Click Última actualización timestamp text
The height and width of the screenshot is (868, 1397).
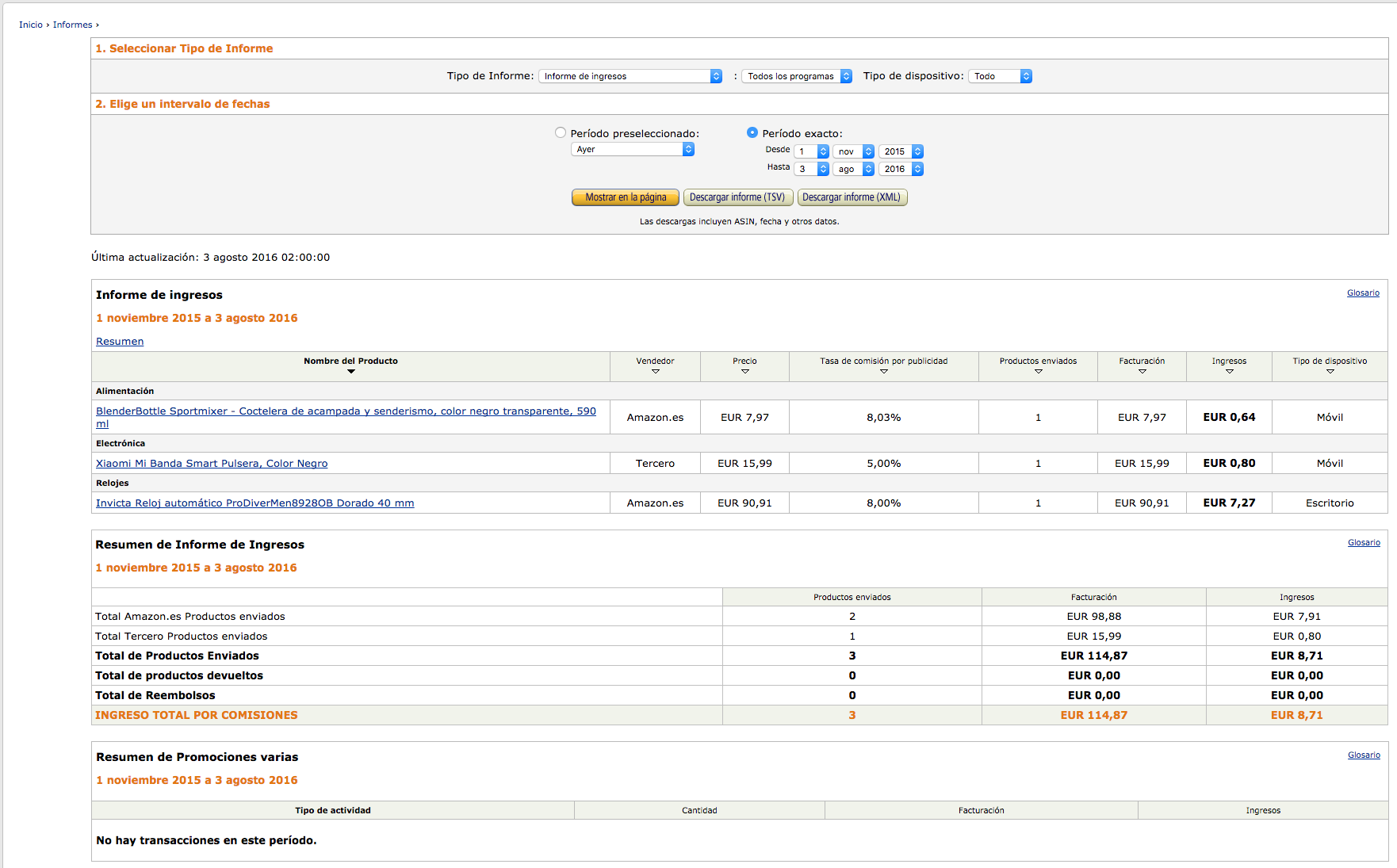(210, 258)
